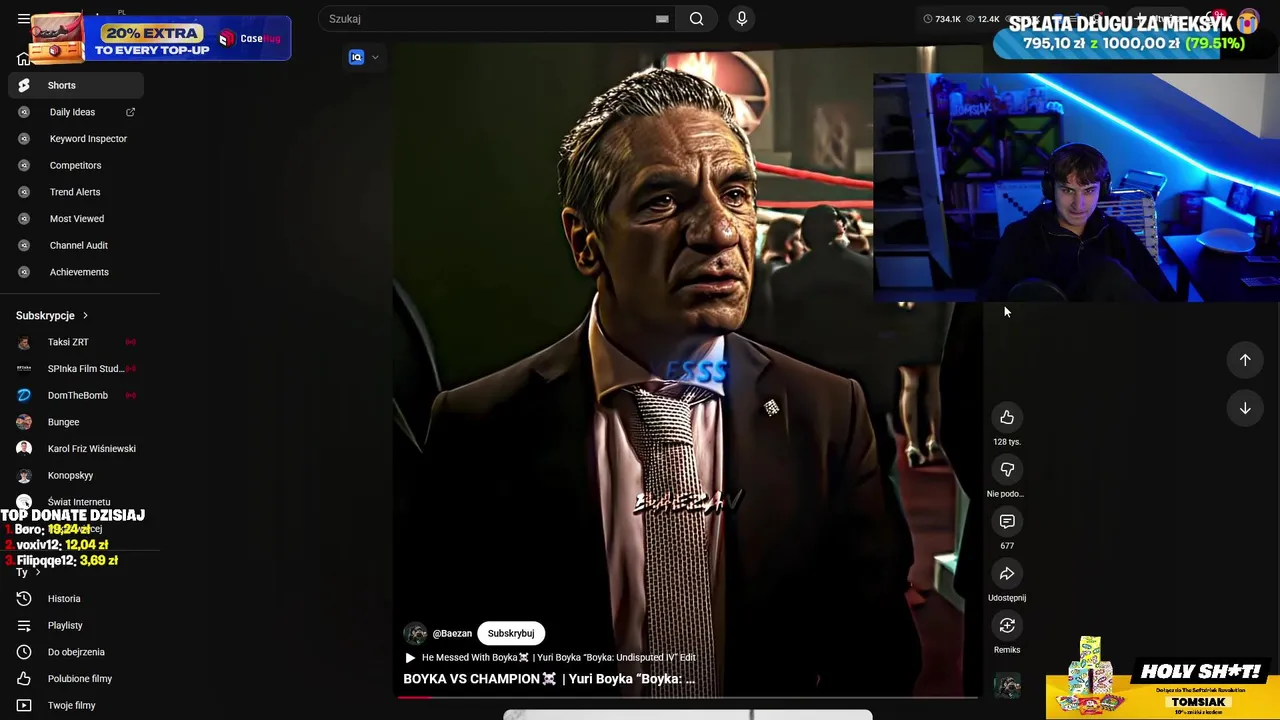1280x720 pixels.
Task: Open Bungee channel avatar
Action: click(24, 422)
